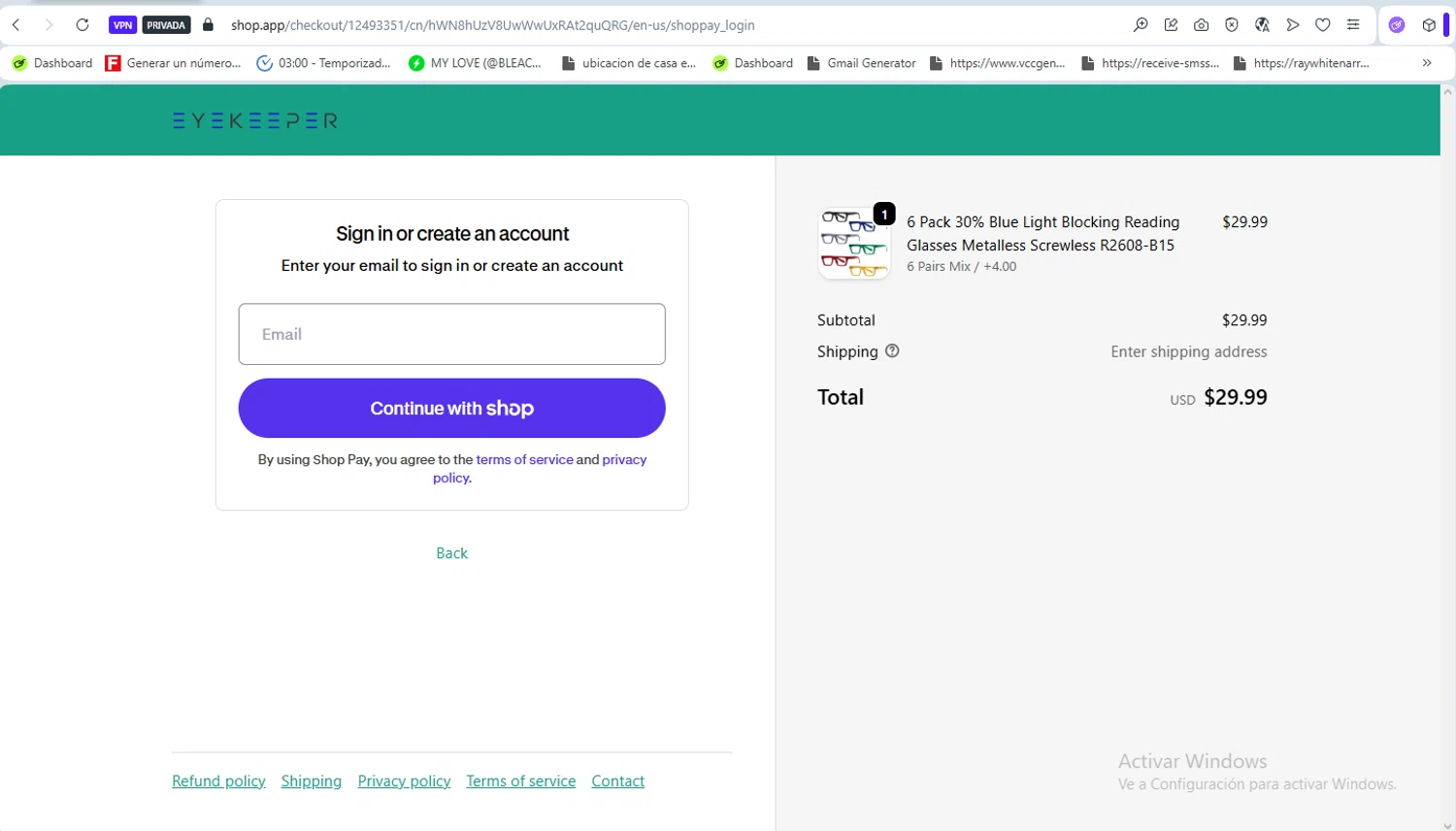Show more bookmarks with double chevron
Image resolution: width=1456 pixels, height=831 pixels.
coord(1427,63)
